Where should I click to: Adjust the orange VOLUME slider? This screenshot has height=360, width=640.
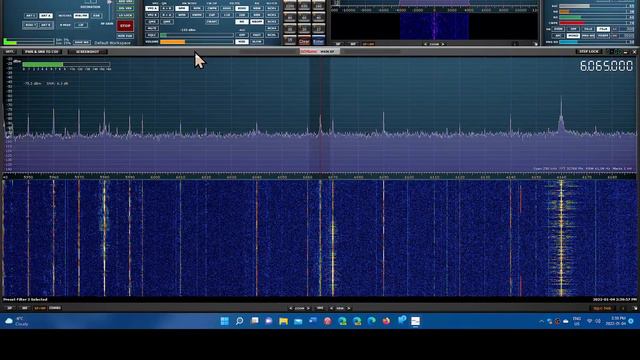(x=197, y=42)
